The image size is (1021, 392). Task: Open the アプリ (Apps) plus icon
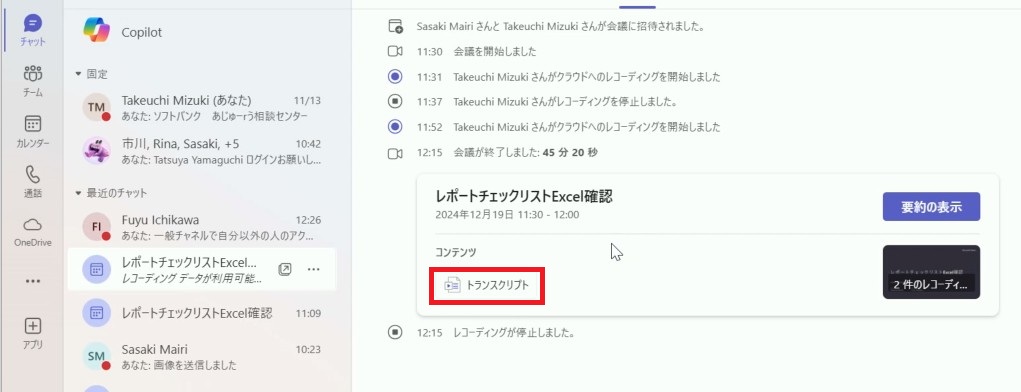point(33,333)
